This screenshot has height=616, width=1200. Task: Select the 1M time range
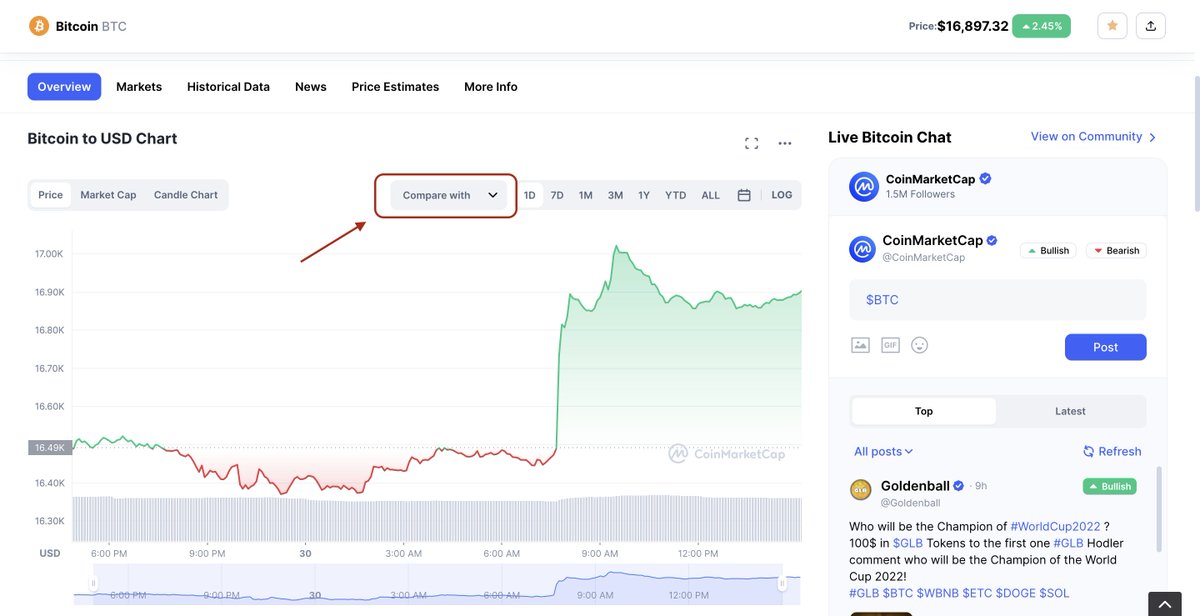586,195
